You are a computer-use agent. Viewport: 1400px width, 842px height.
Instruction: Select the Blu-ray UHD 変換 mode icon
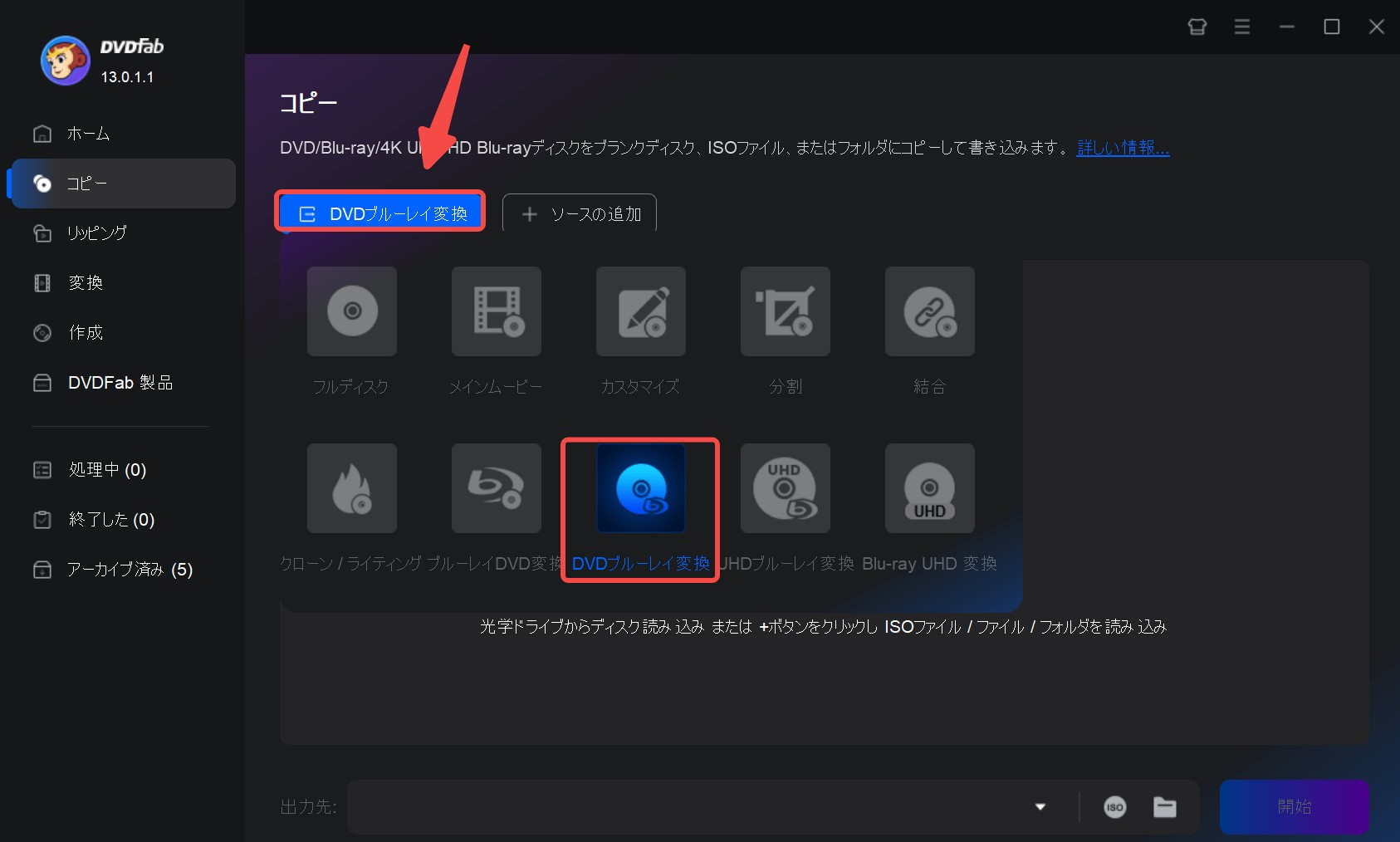(x=930, y=488)
